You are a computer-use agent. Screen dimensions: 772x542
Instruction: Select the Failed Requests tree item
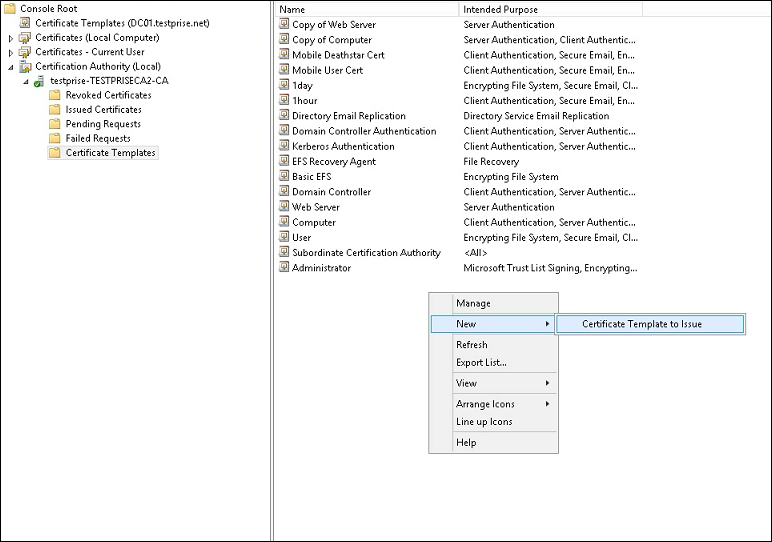pyautogui.click(x=98, y=138)
